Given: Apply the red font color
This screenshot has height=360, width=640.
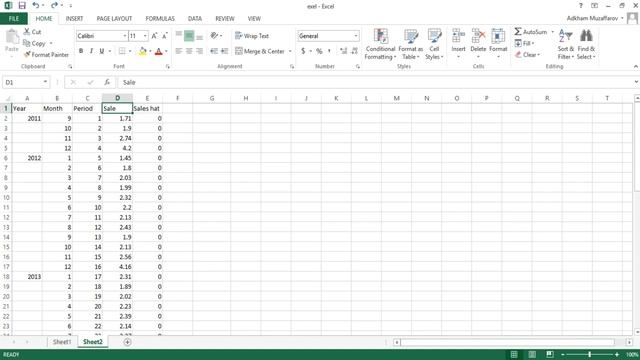Looking at the screenshot, I should [159, 51].
